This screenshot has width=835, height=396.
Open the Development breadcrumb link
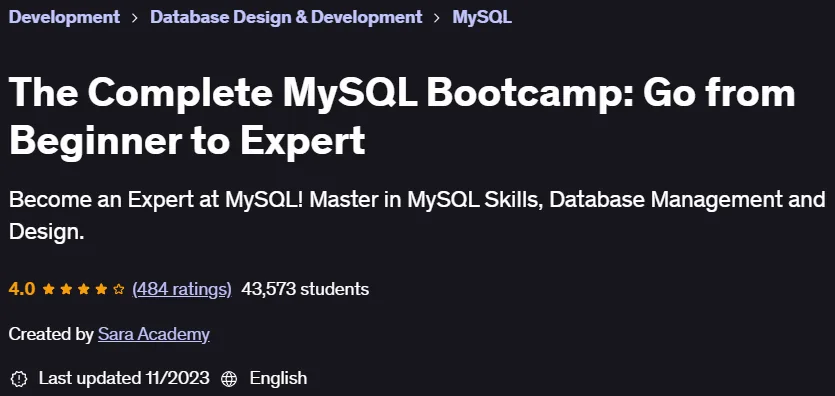pyautogui.click(x=64, y=17)
